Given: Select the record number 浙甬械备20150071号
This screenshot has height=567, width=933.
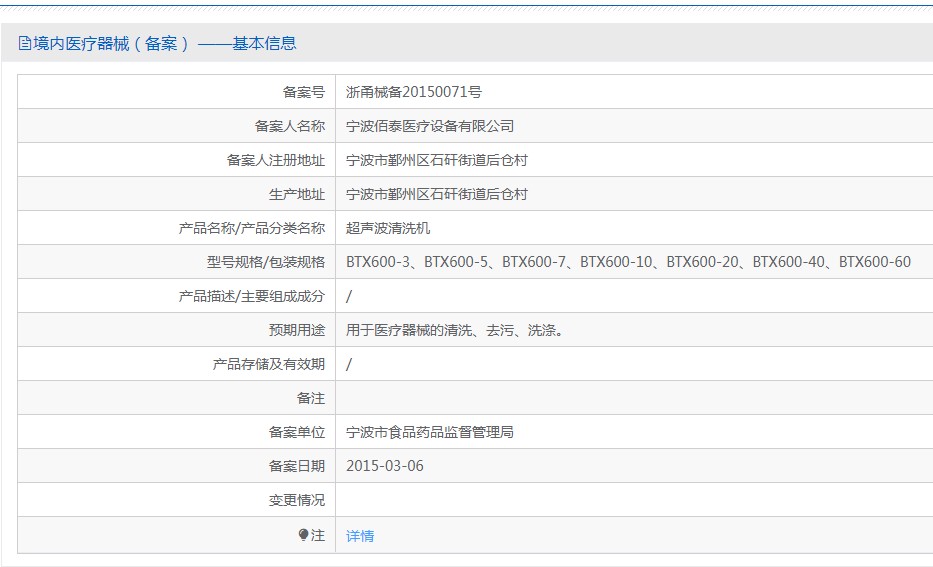Looking at the screenshot, I should 414,92.
